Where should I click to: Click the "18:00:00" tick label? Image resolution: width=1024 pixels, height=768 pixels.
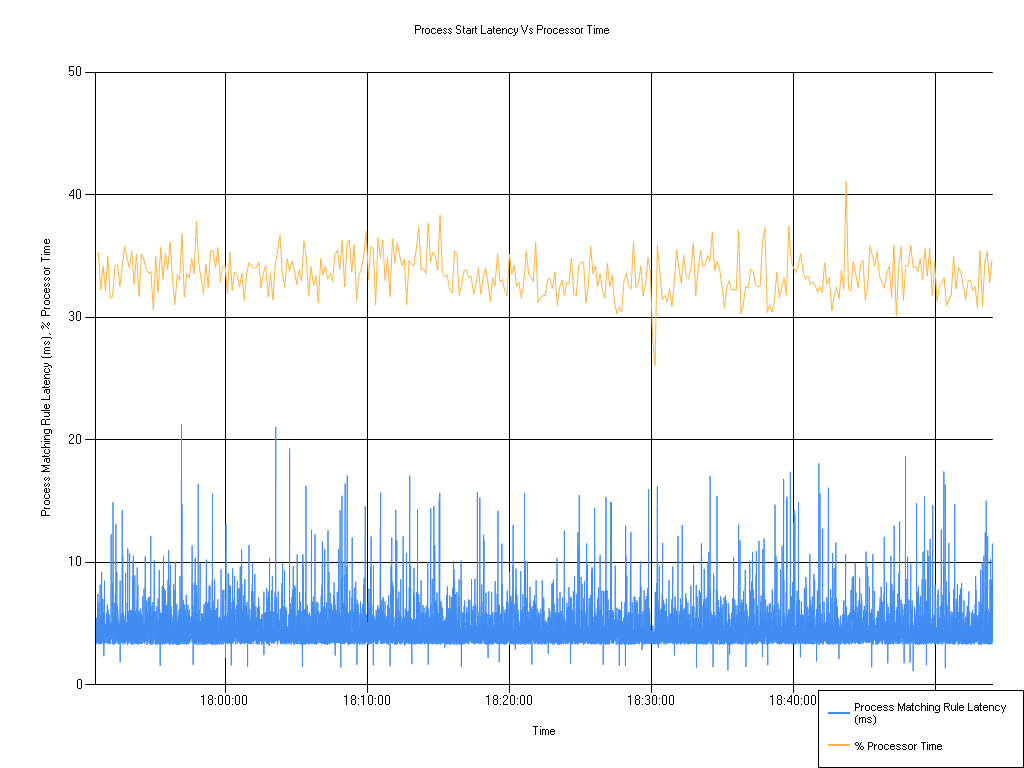(x=226, y=701)
